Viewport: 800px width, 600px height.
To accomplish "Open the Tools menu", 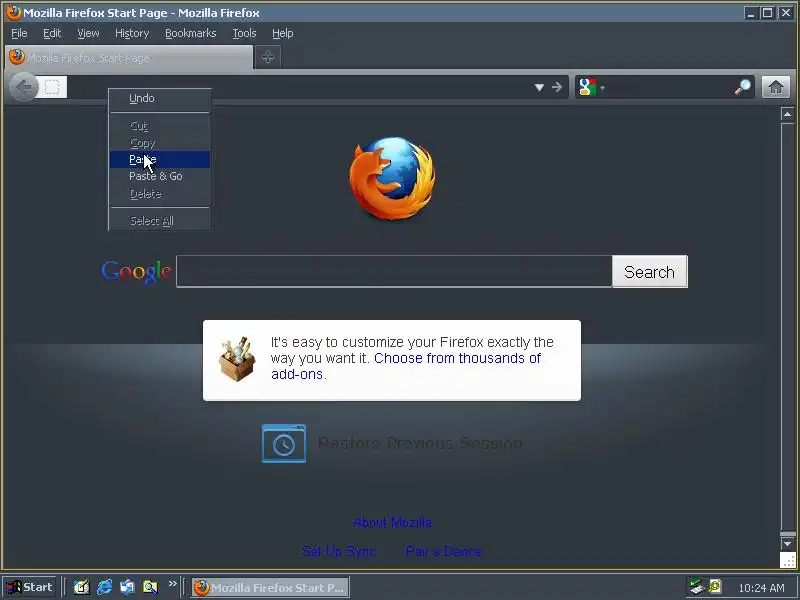I will click(x=244, y=33).
